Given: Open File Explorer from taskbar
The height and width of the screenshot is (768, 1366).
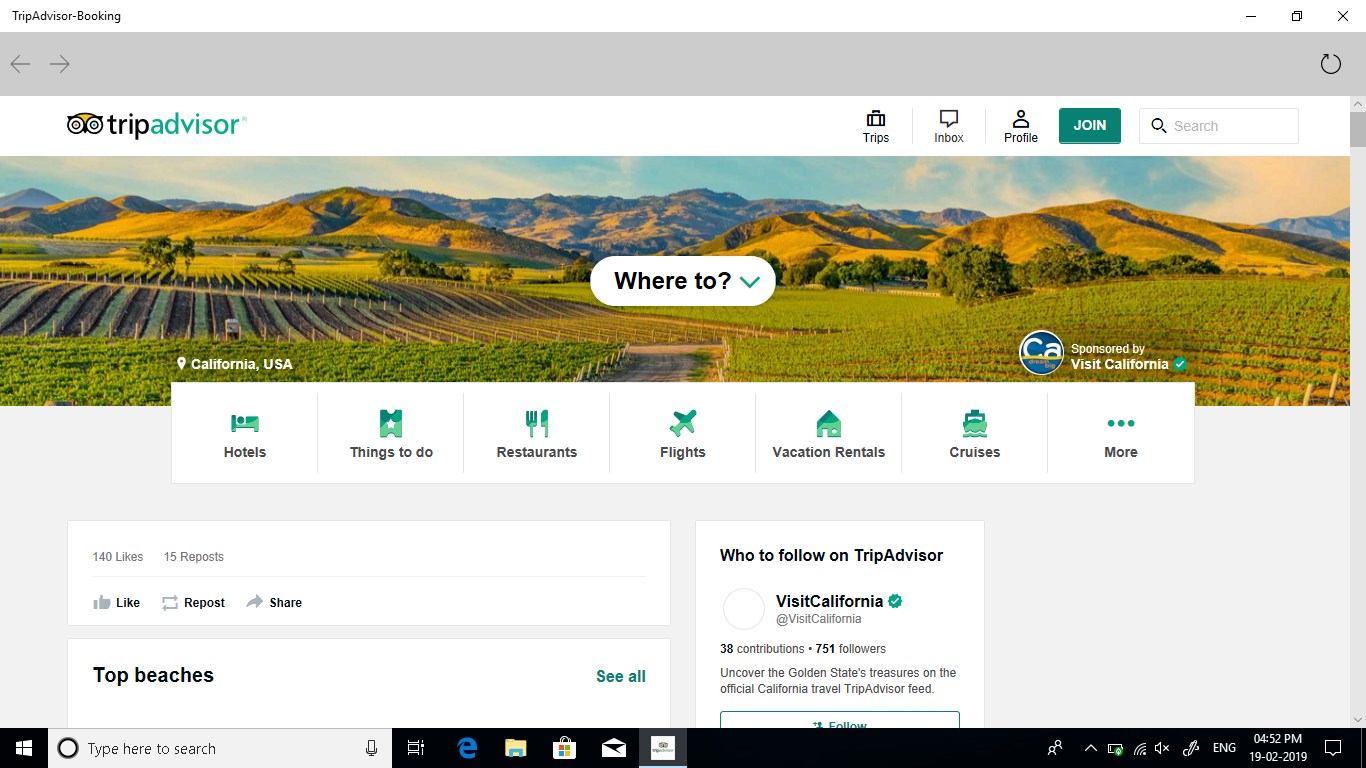Looking at the screenshot, I should [516, 748].
